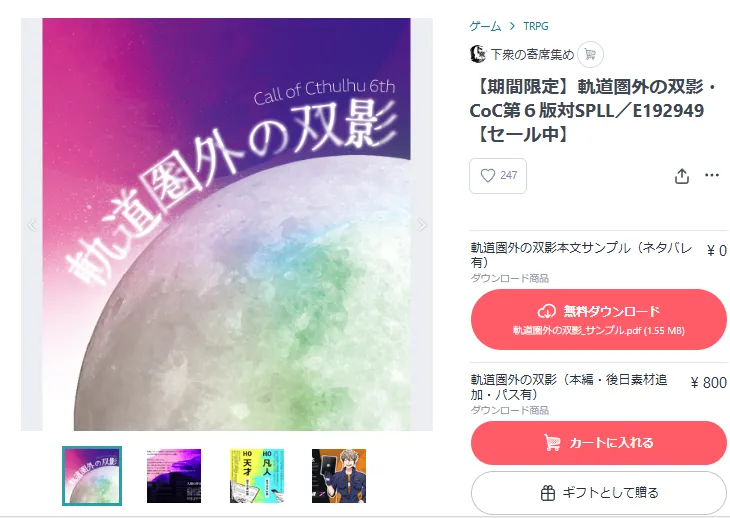The image size is (730, 518).
Task: Click the cart icon in the add-to-cart button
Action: click(552, 442)
